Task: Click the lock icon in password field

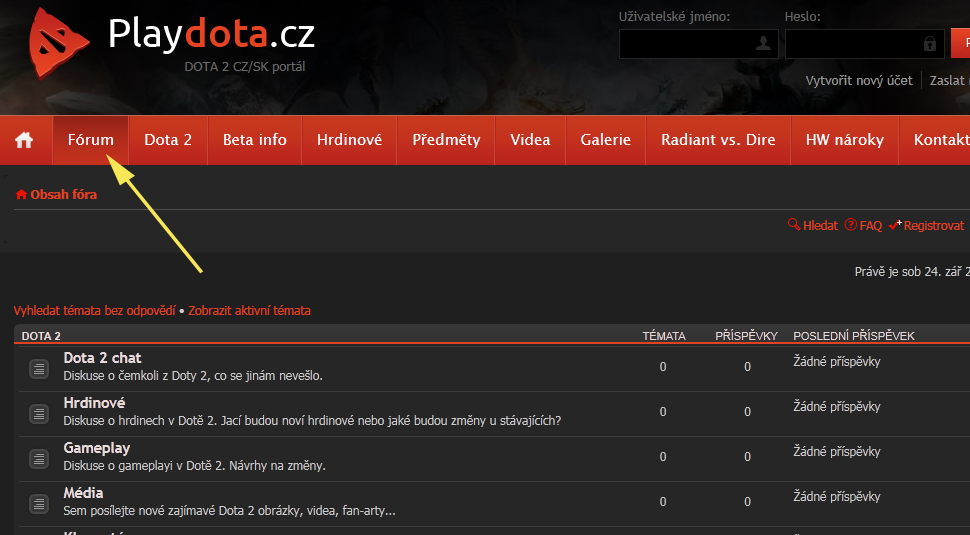Action: [x=929, y=43]
